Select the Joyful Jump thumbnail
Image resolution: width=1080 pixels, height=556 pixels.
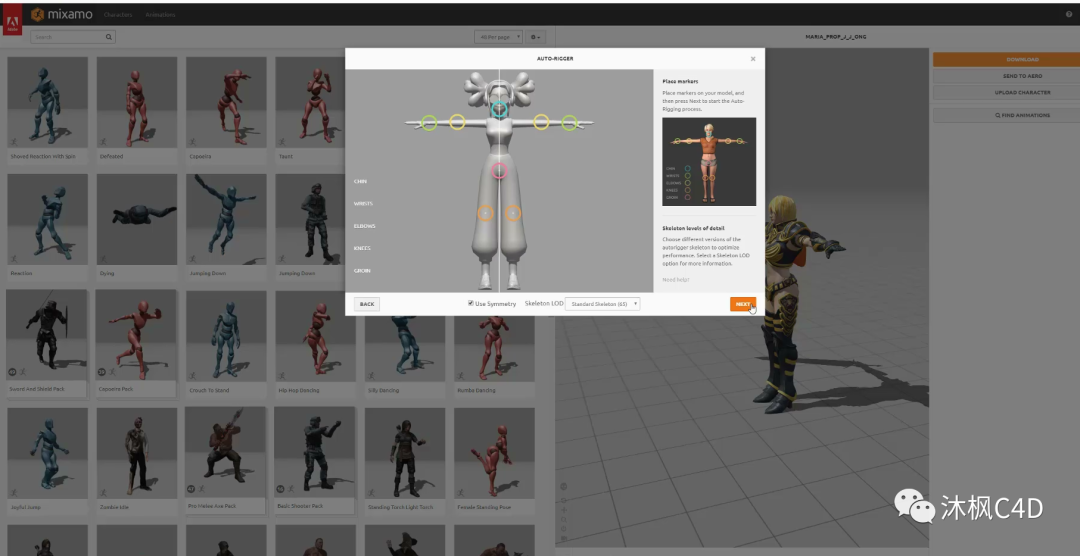pyautogui.click(x=48, y=453)
